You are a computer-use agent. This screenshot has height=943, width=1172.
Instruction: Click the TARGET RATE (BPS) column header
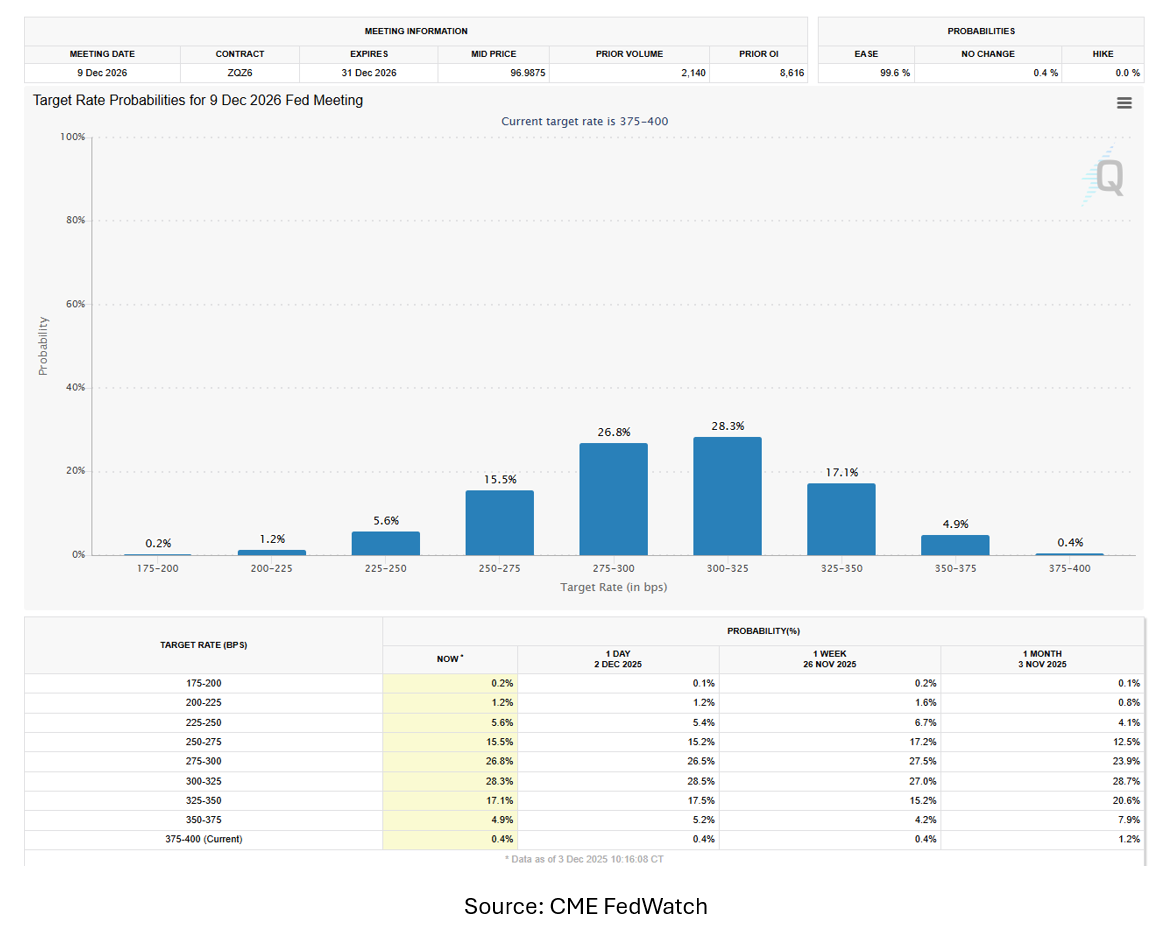tap(203, 645)
